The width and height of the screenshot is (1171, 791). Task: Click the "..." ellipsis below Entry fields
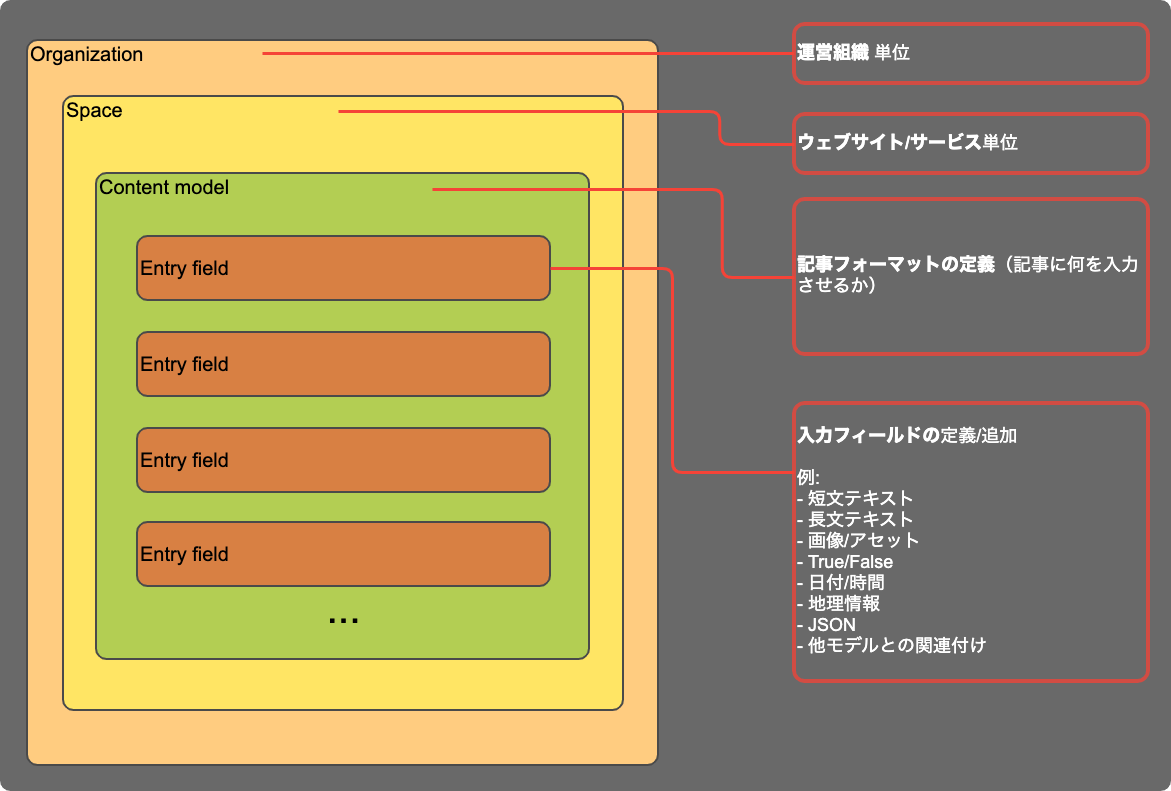[x=343, y=617]
